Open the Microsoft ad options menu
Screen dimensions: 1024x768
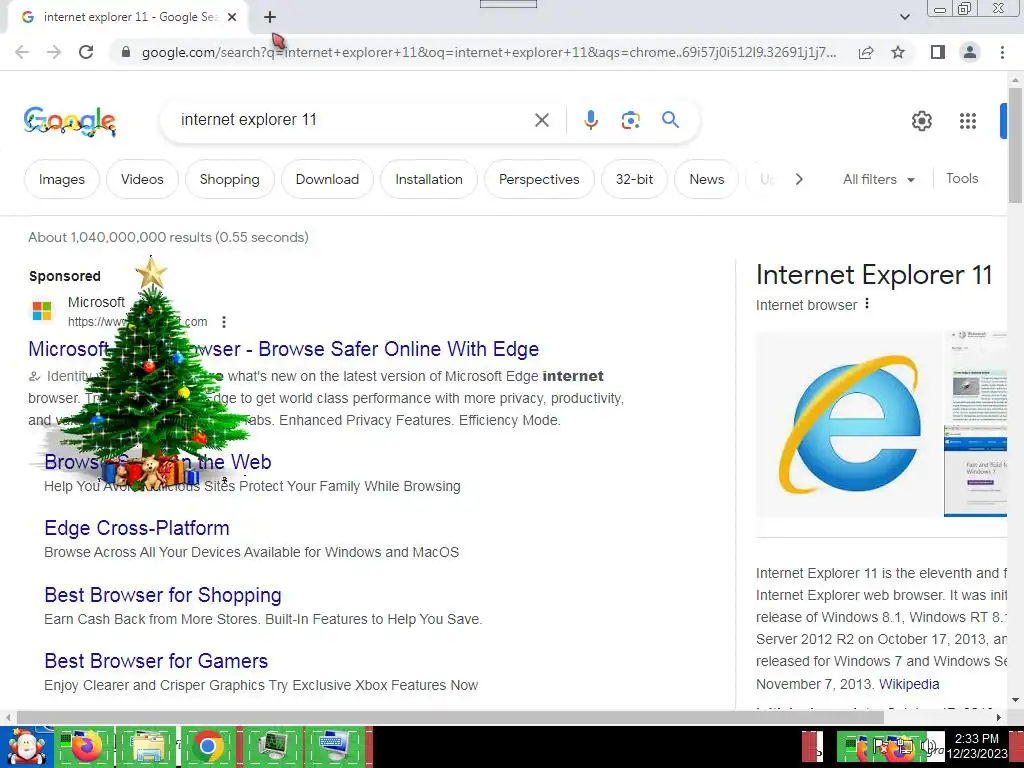[224, 322]
